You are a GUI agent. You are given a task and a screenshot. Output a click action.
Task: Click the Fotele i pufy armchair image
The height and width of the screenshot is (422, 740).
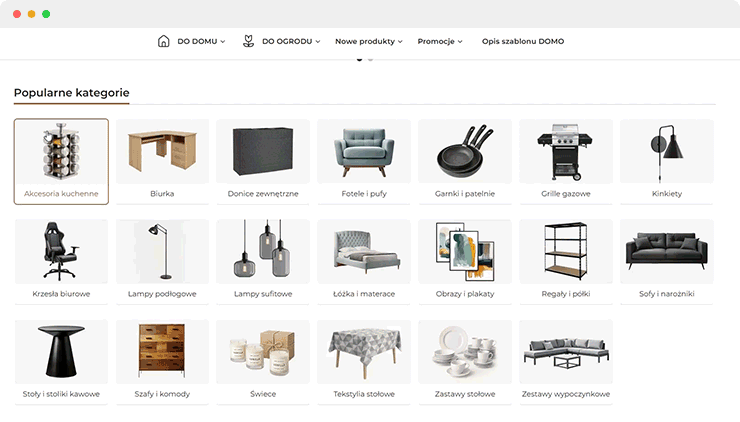click(364, 152)
